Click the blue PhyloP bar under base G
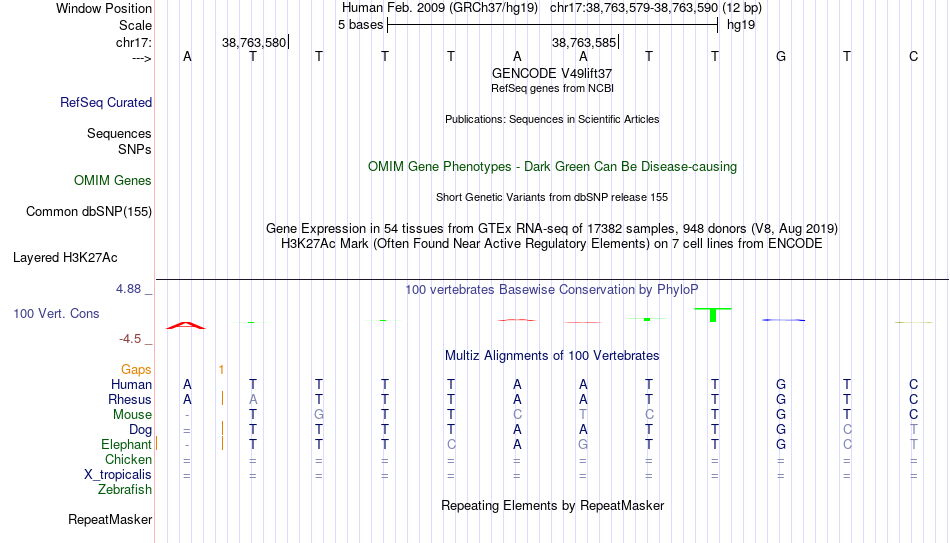 coord(784,320)
